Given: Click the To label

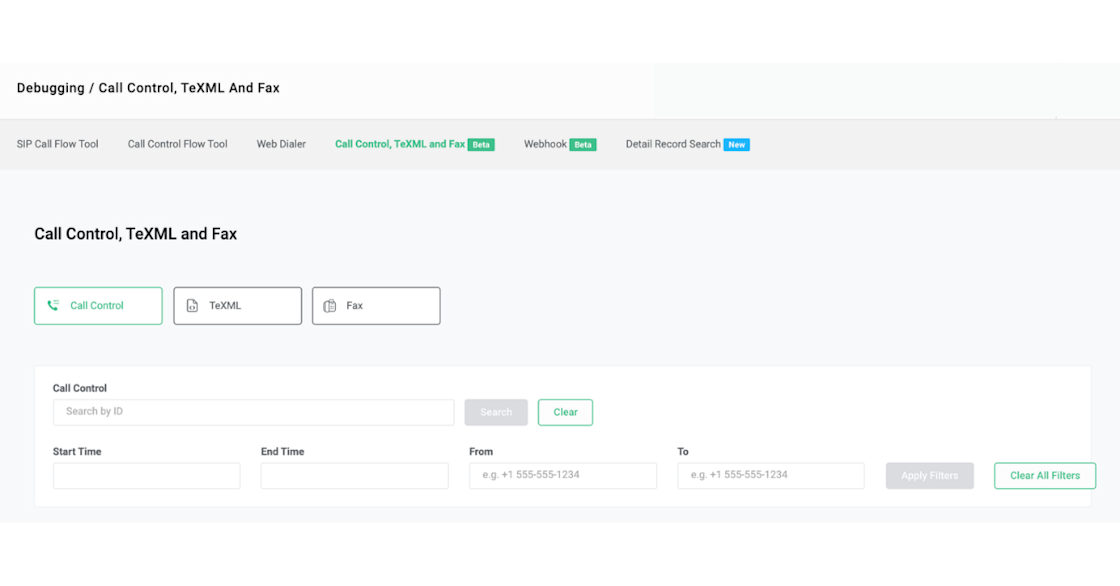Looking at the screenshot, I should coord(683,452).
